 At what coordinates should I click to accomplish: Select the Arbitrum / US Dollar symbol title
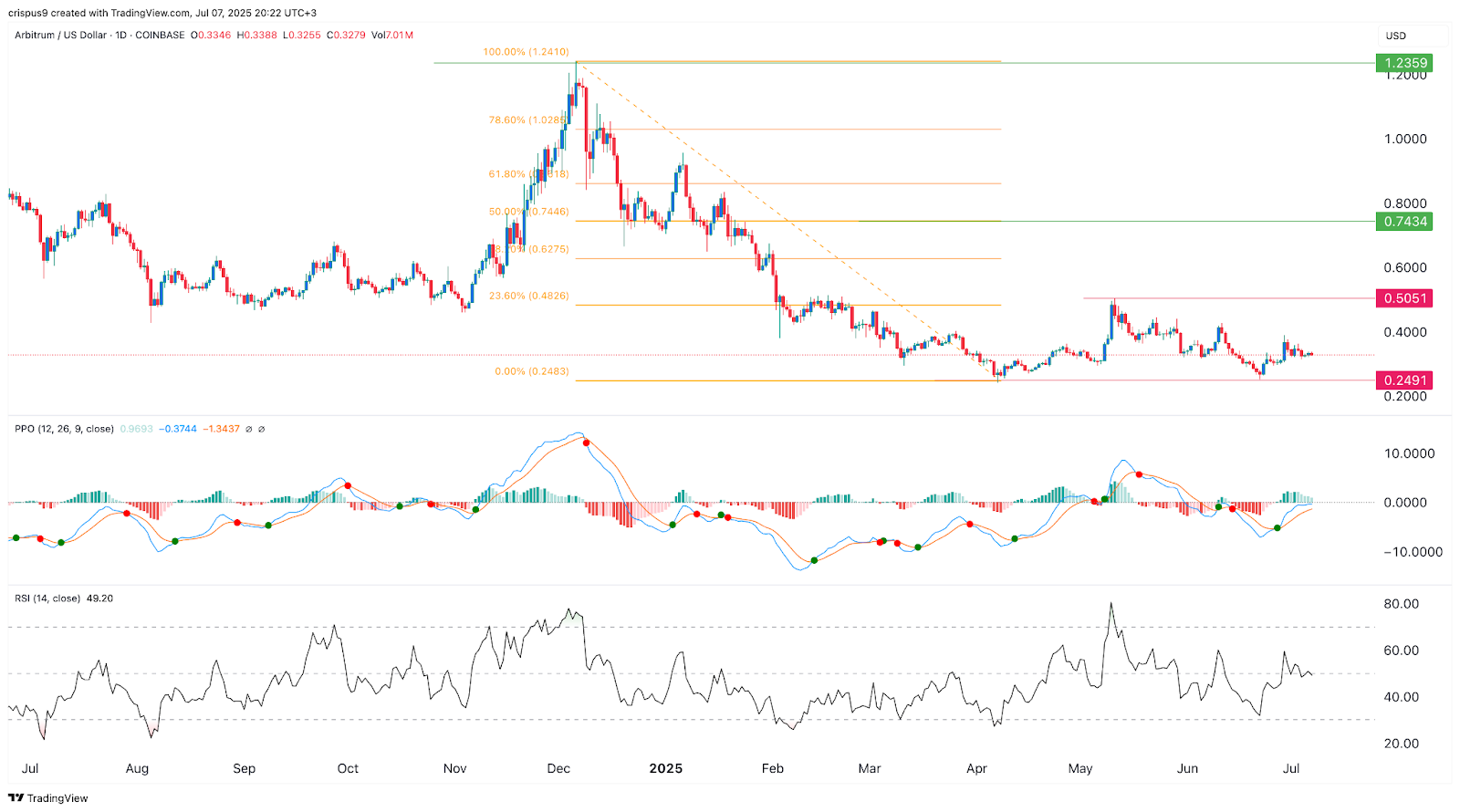coord(60,36)
